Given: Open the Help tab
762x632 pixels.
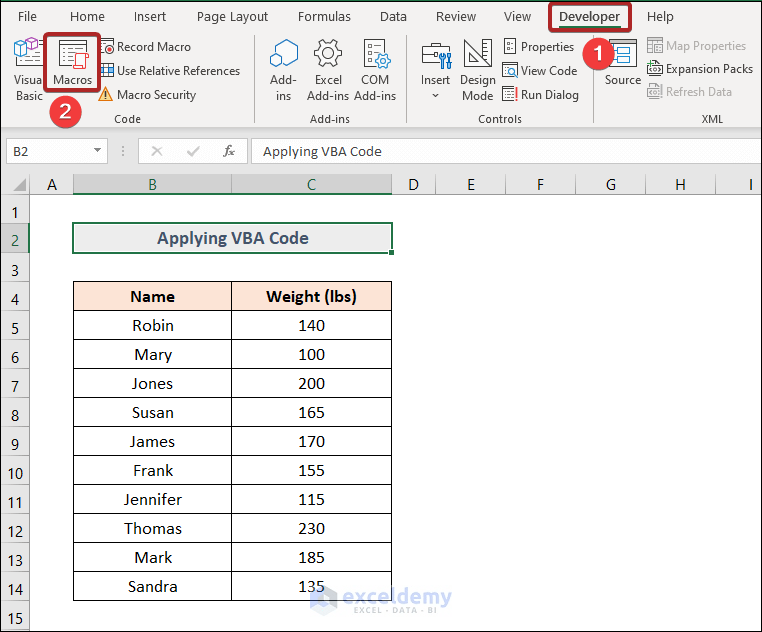Looking at the screenshot, I should click(x=660, y=17).
